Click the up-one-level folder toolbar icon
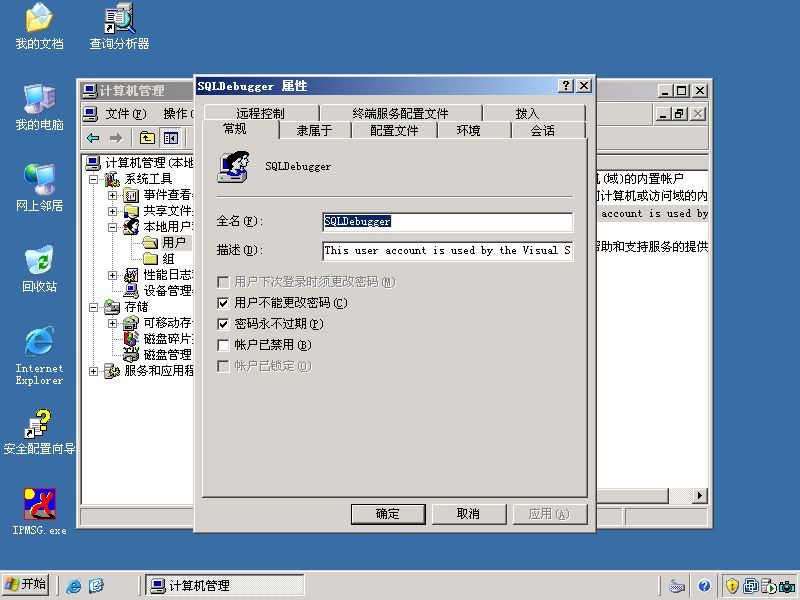The width and height of the screenshot is (800, 600). click(147, 138)
